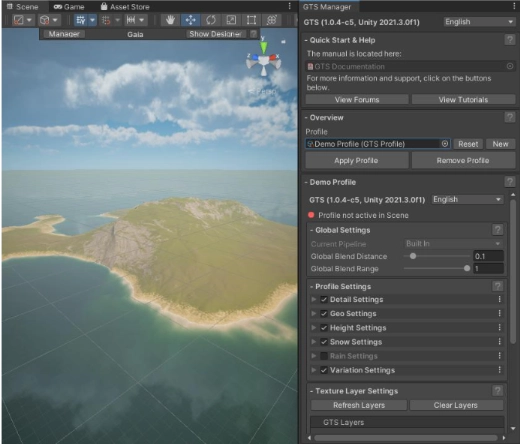Uncheck the Geo Settings checkbox

coord(324,313)
